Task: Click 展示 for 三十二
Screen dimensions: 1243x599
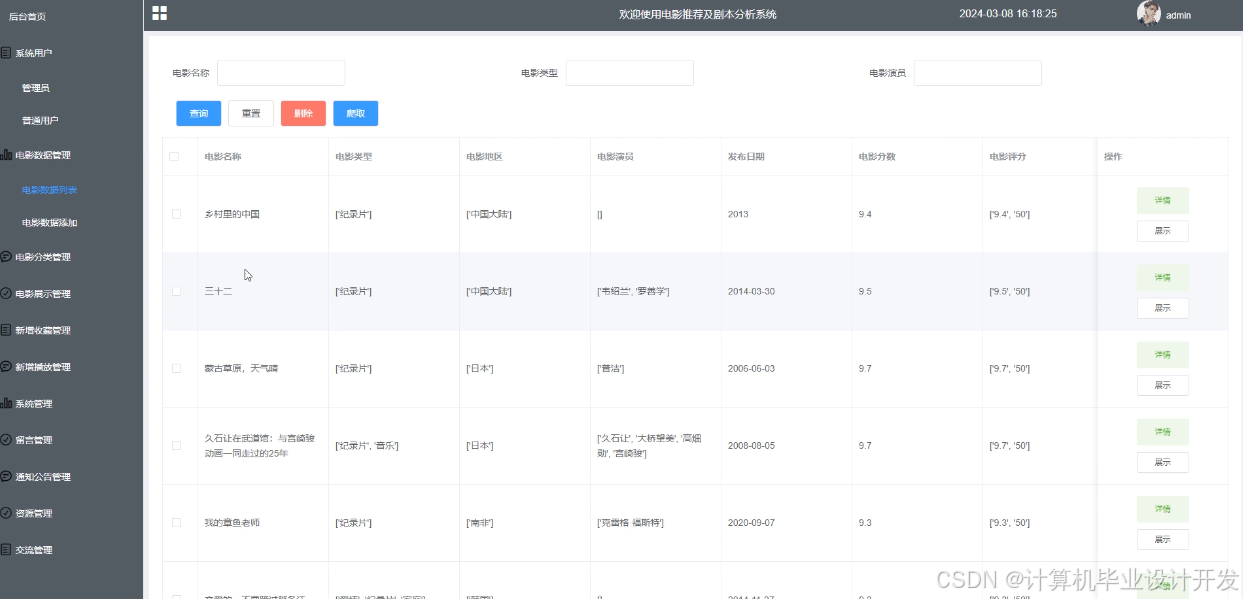Action: [x=1162, y=308]
